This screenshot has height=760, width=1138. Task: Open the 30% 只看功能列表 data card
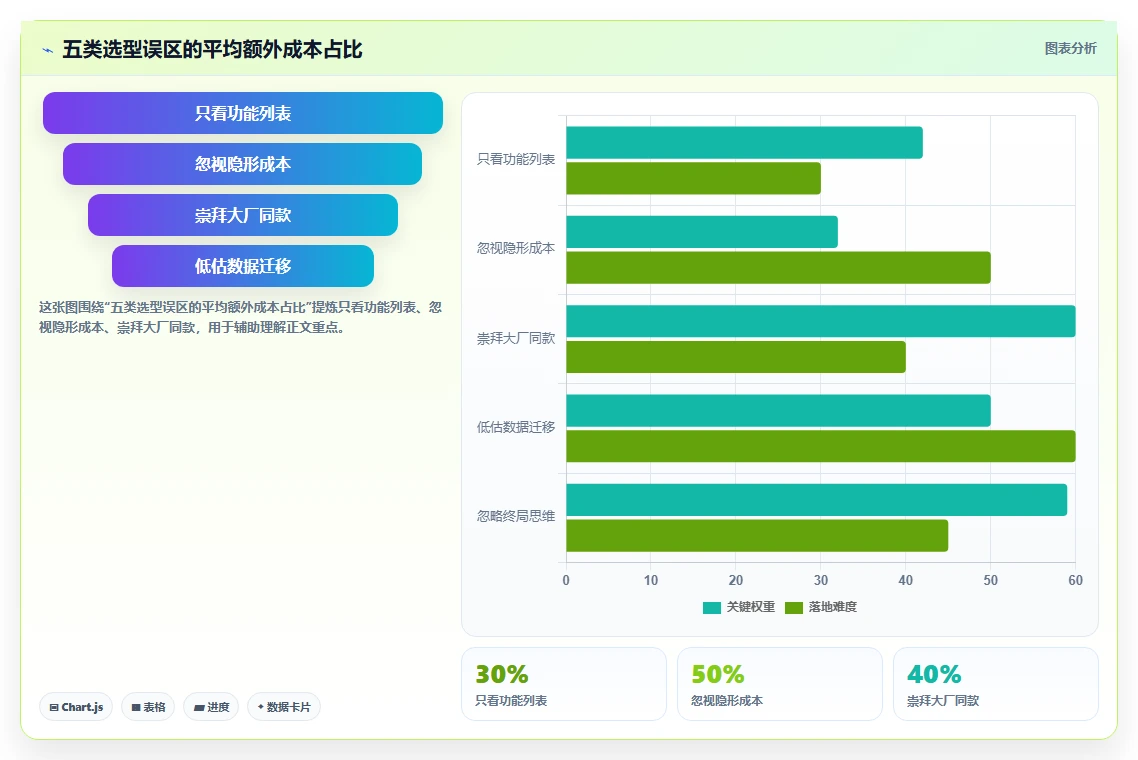click(x=564, y=684)
